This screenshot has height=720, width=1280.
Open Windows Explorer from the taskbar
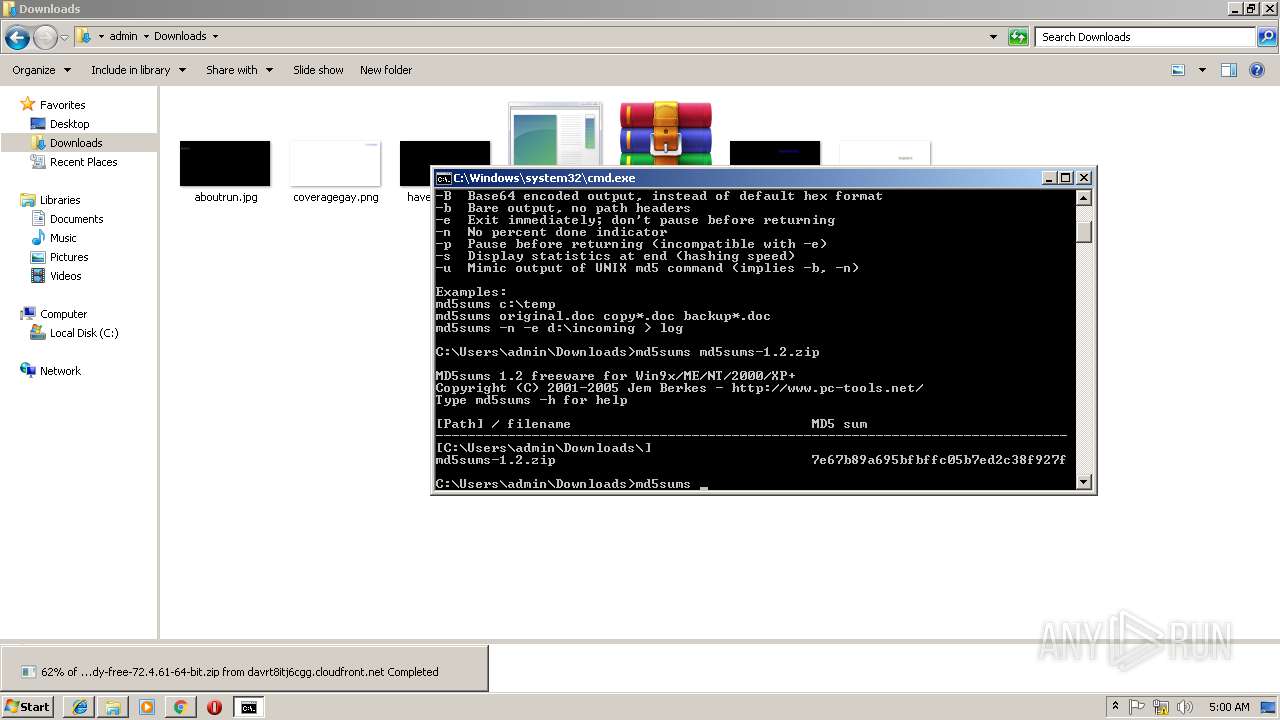(x=113, y=707)
